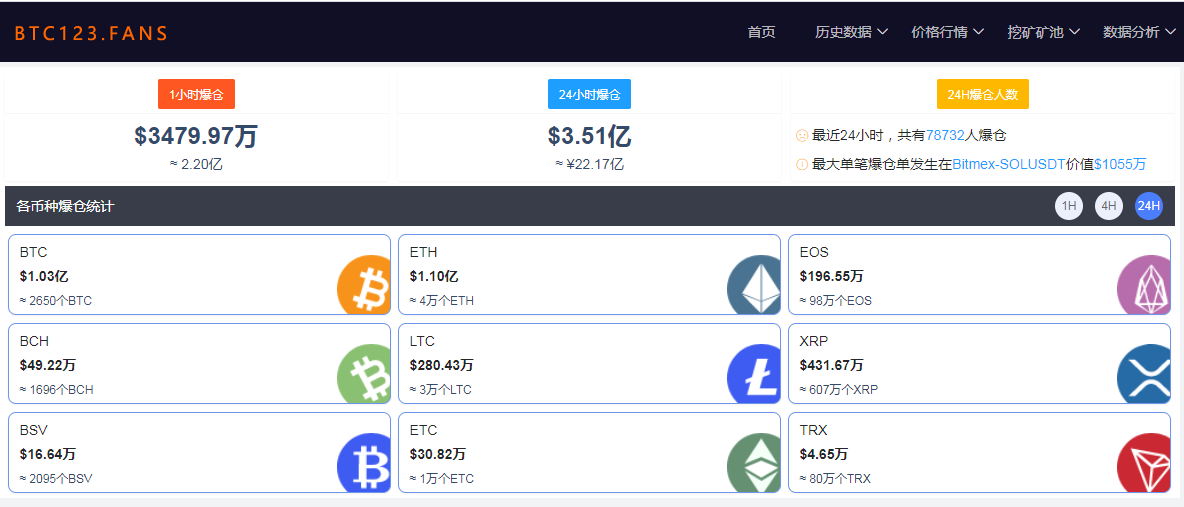Click the Ethereum (ETH) diamond icon
Image resolution: width=1184 pixels, height=507 pixels.
pos(754,285)
